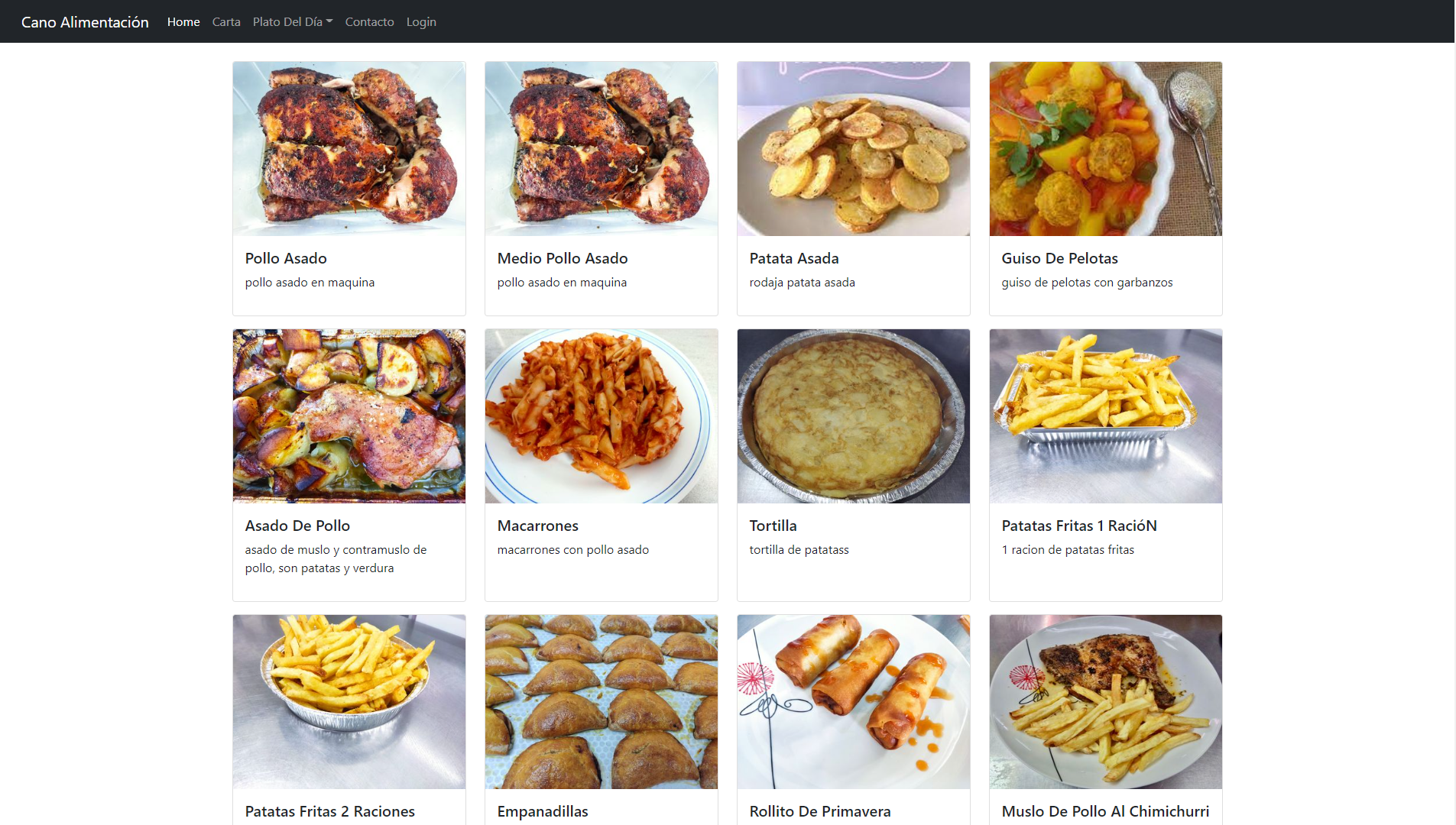Open the Tortilla photo
Image resolution: width=1456 pixels, height=825 pixels.
(854, 416)
